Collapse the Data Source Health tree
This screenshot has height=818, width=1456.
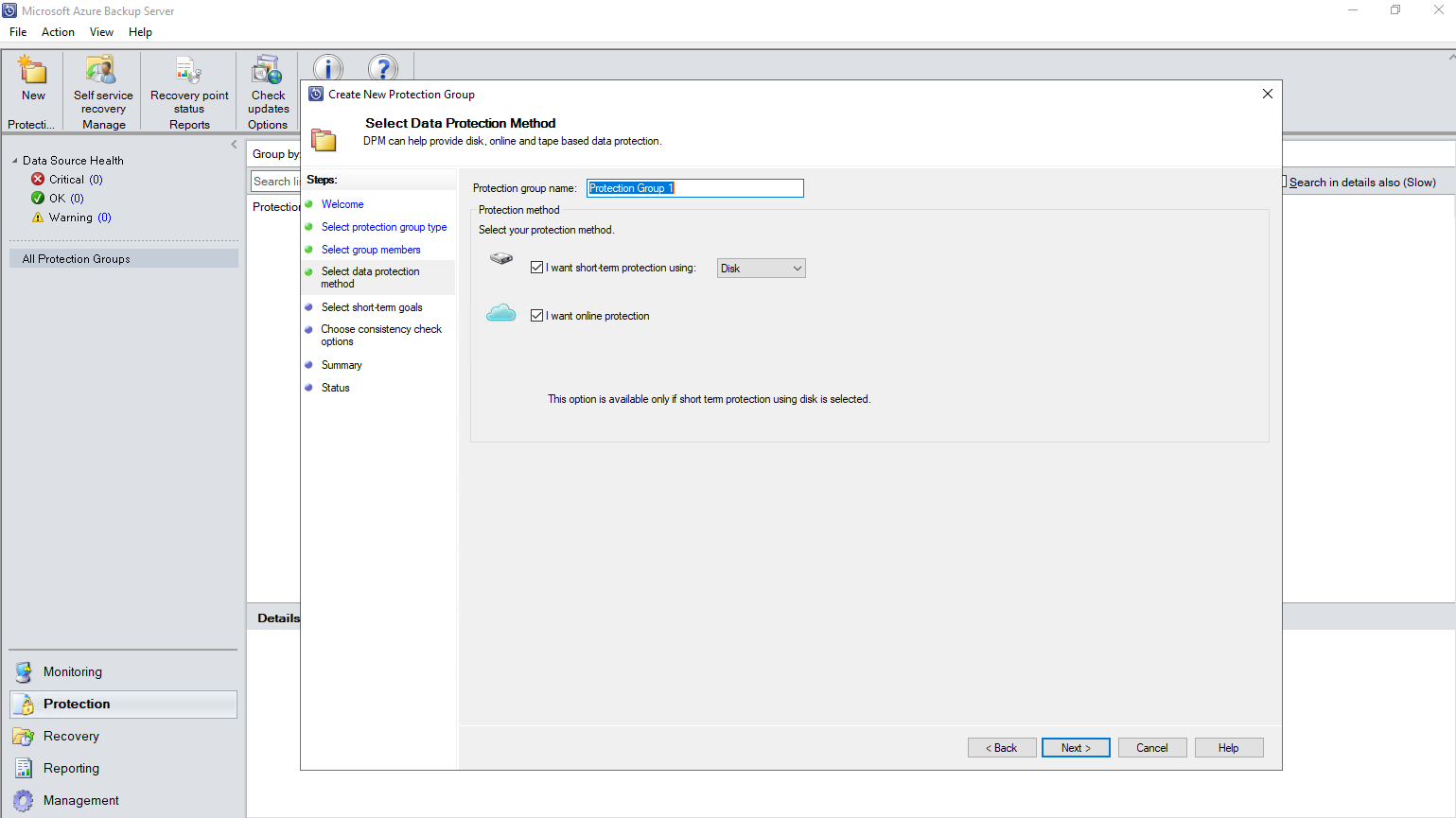[x=15, y=161]
